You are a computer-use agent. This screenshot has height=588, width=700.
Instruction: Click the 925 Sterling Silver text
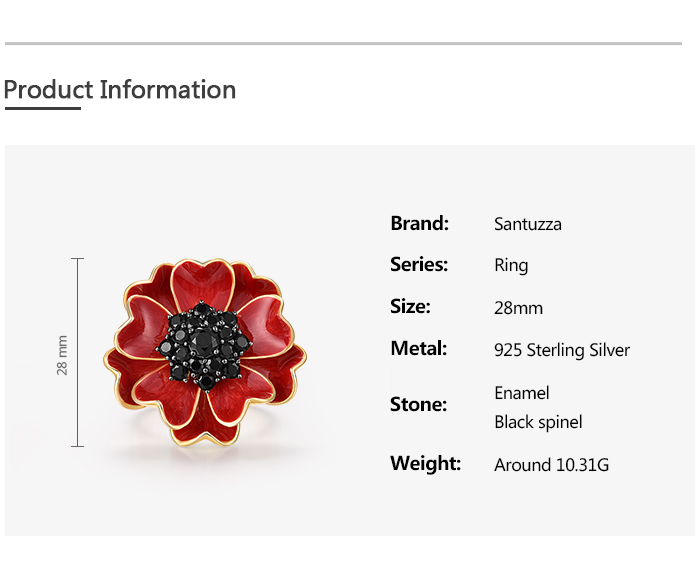(x=562, y=350)
